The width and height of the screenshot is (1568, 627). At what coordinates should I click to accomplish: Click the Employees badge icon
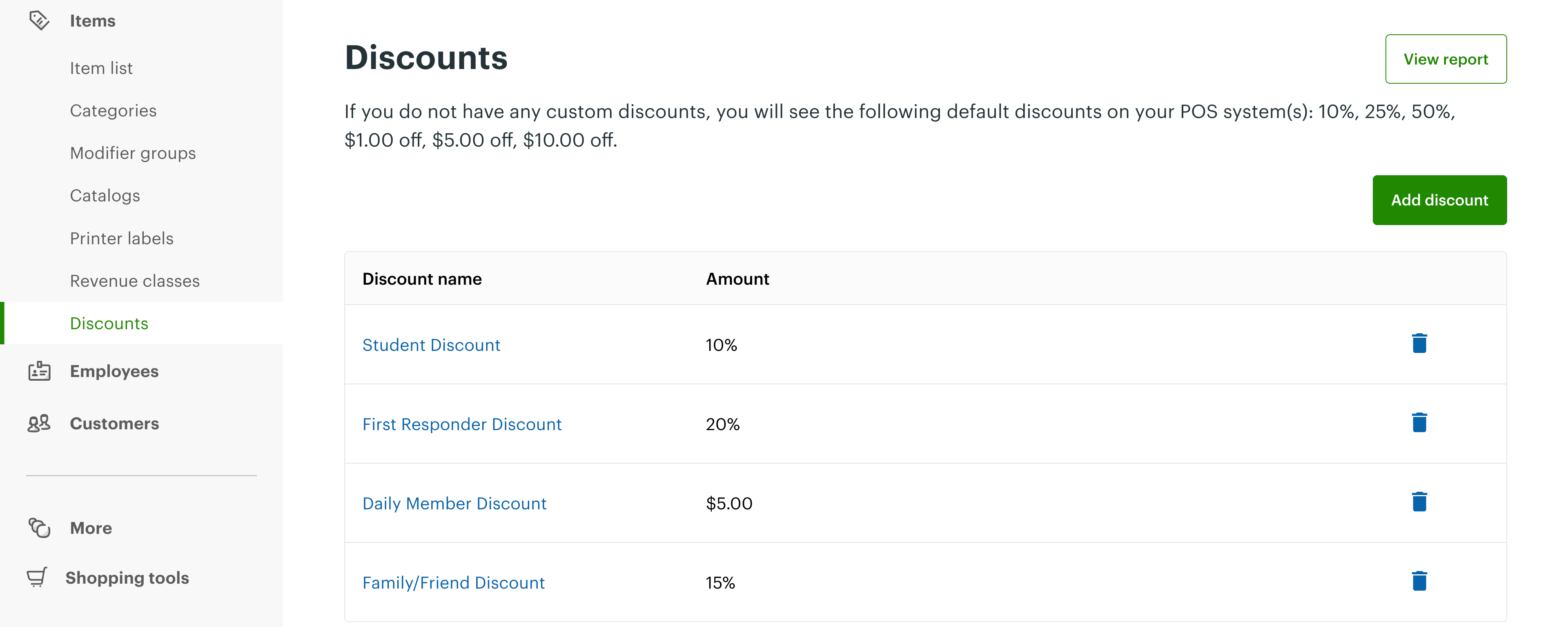[x=39, y=371]
